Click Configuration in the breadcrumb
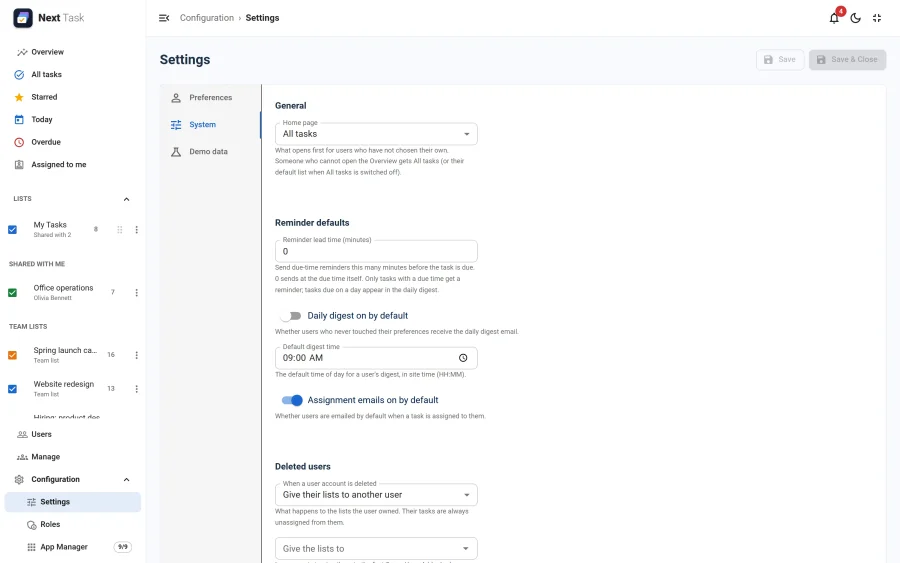900x563 pixels. (x=207, y=18)
